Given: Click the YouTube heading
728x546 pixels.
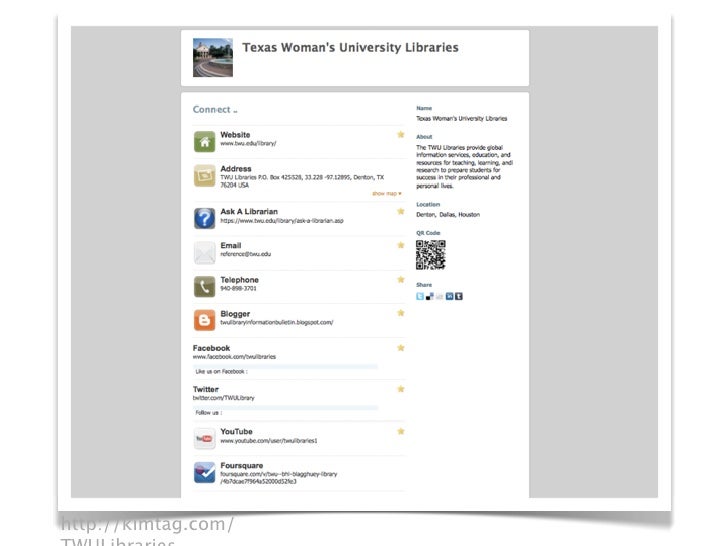Looking at the screenshot, I should pyautogui.click(x=236, y=431).
